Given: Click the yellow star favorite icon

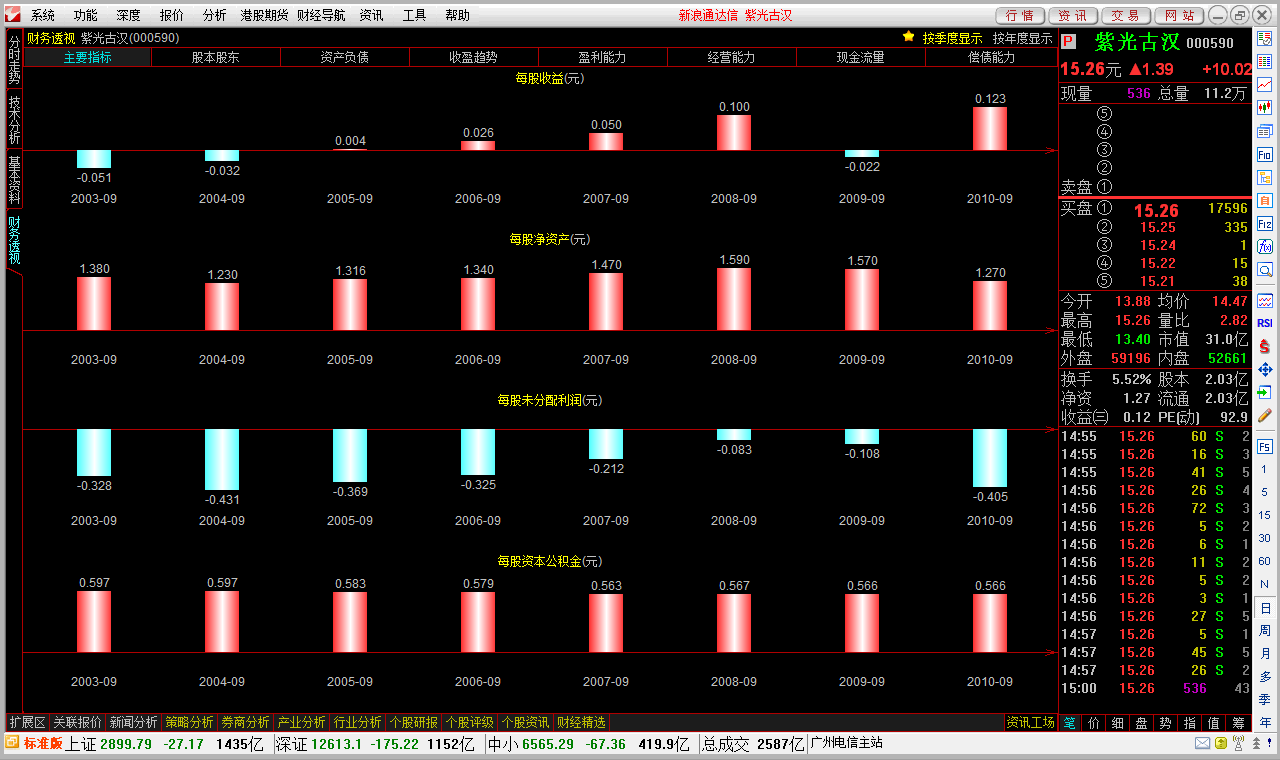Looking at the screenshot, I should [908, 37].
